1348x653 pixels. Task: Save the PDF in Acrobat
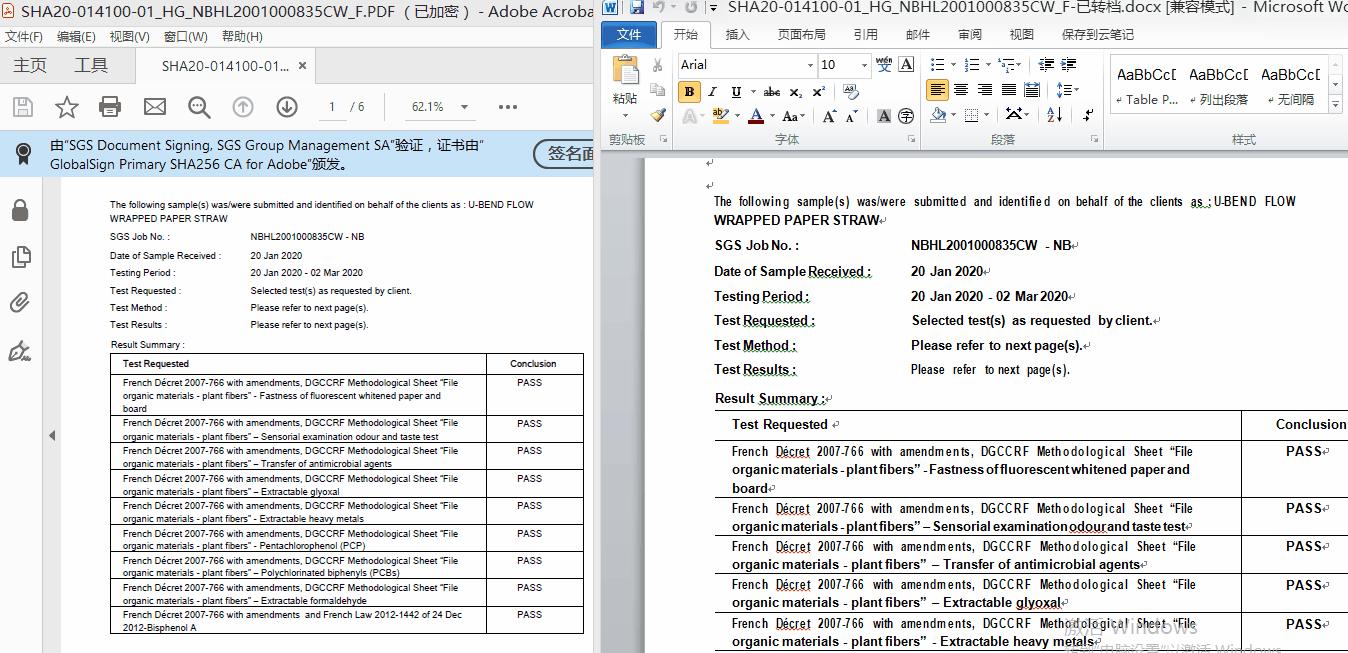tap(22, 107)
